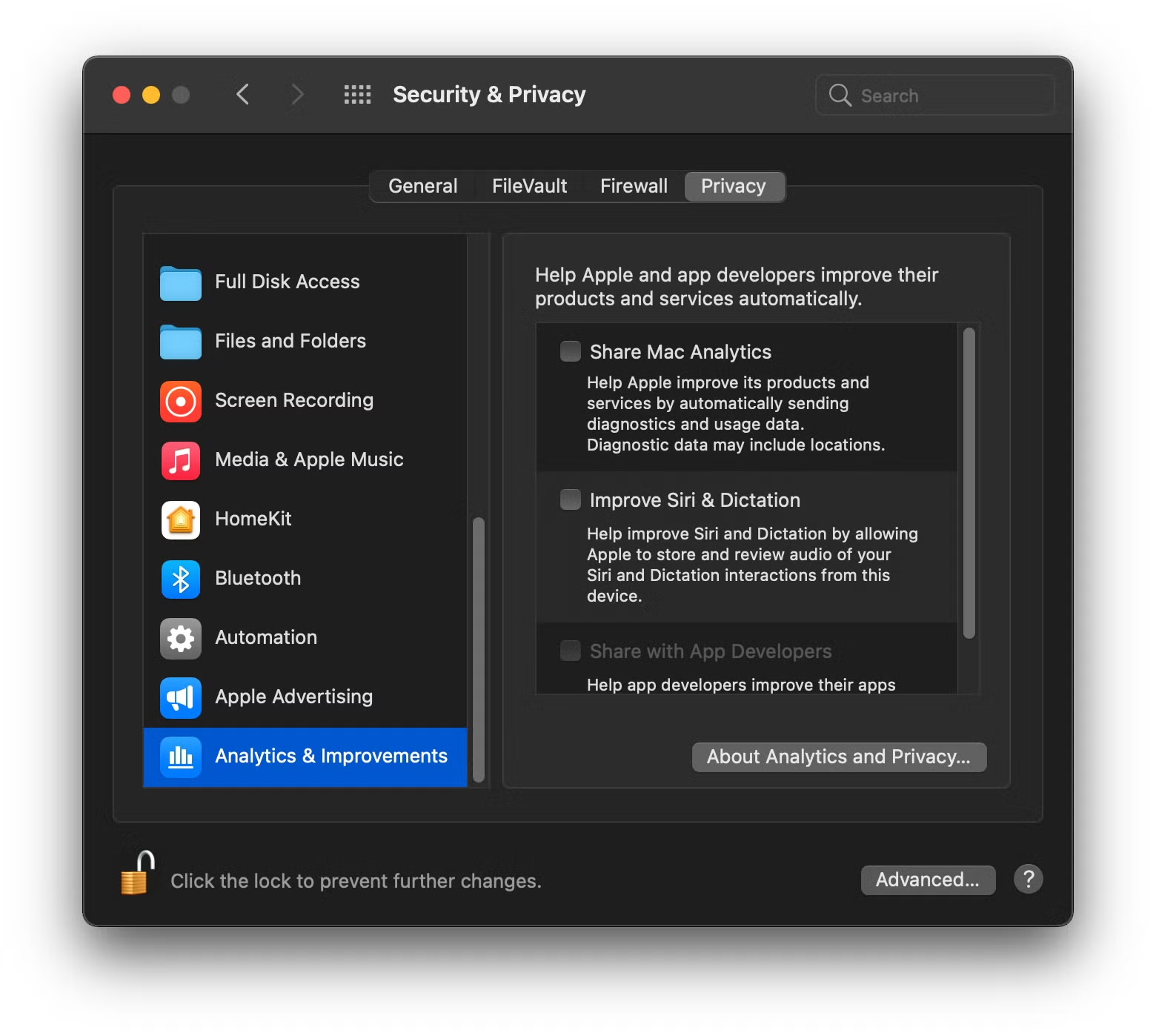This screenshot has height=1036, width=1156.
Task: Click the padlock to prevent changes
Action: tap(137, 873)
